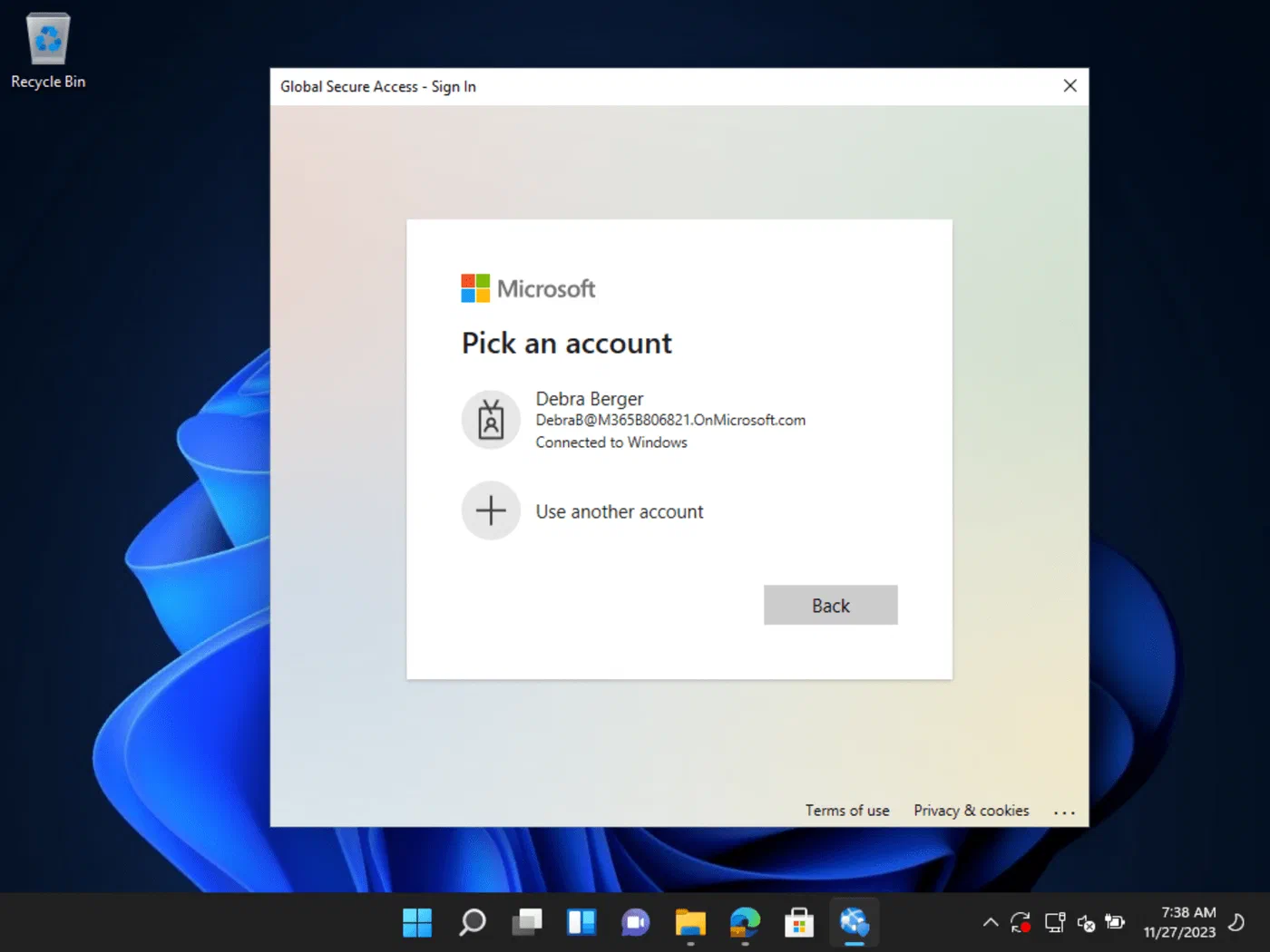Image resolution: width=1270 pixels, height=952 pixels.
Task: Select the DebraB@M365B806821.OnMicrosoft.com email text
Action: 670,420
